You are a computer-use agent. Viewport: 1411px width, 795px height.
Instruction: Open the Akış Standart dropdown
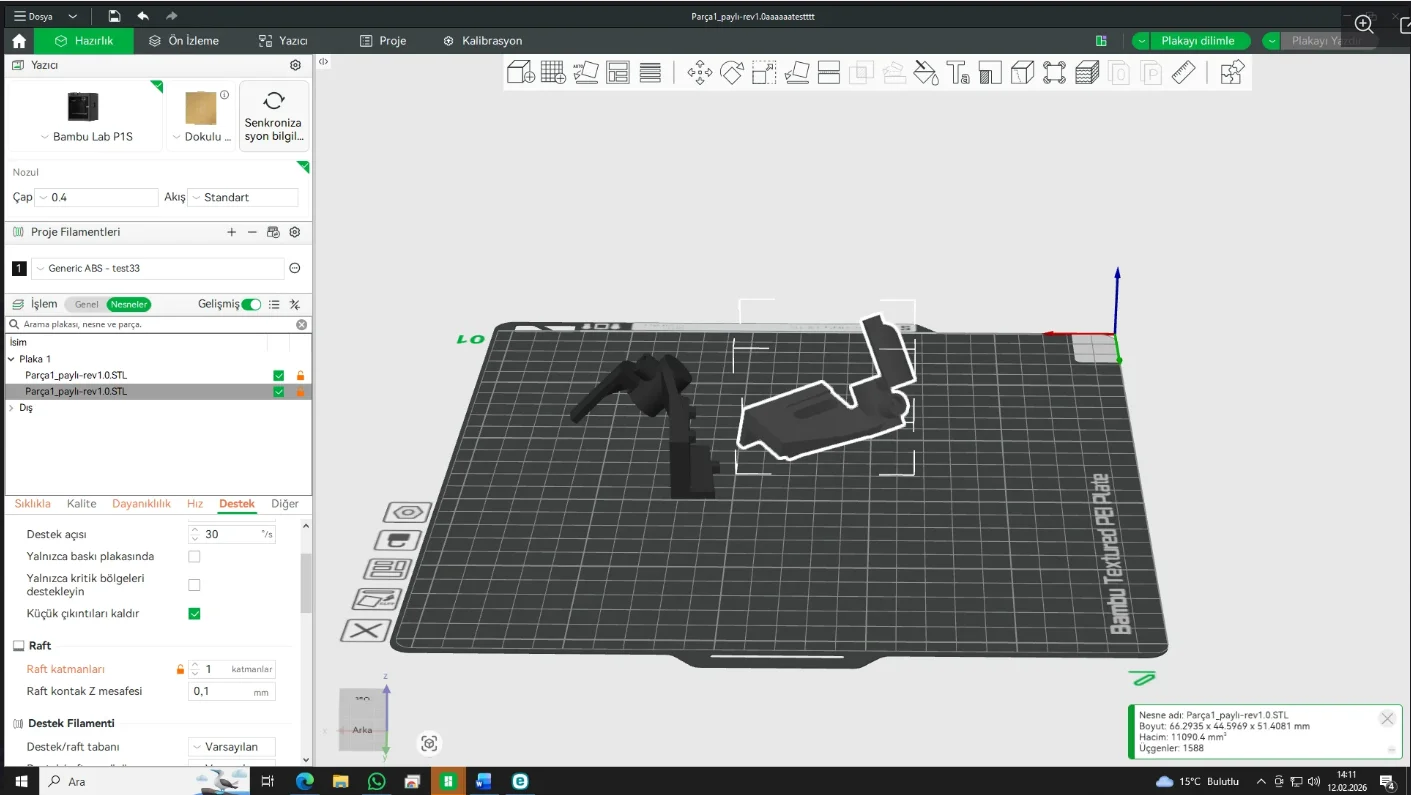243,198
